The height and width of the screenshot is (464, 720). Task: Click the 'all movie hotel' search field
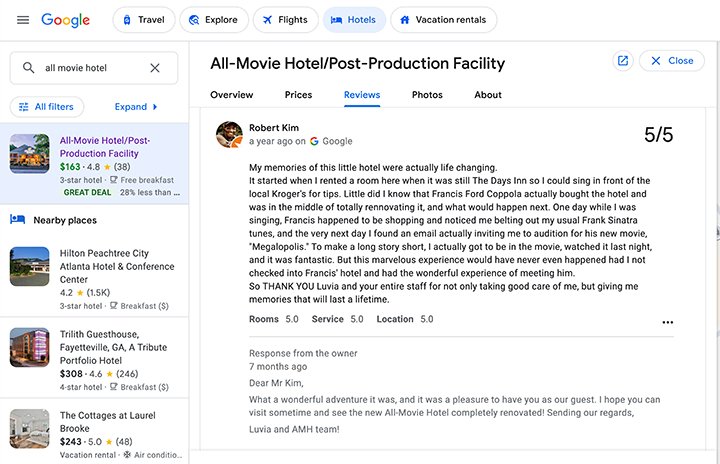coord(94,68)
